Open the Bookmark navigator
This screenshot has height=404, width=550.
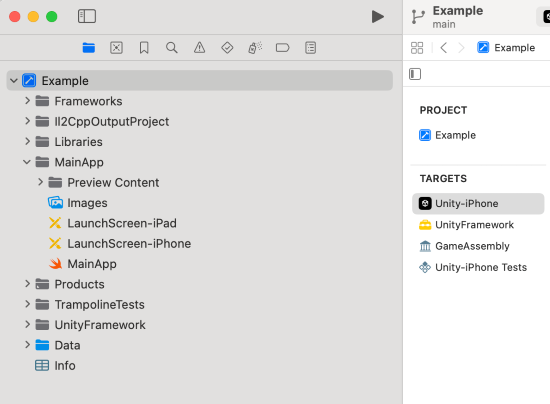[144, 48]
